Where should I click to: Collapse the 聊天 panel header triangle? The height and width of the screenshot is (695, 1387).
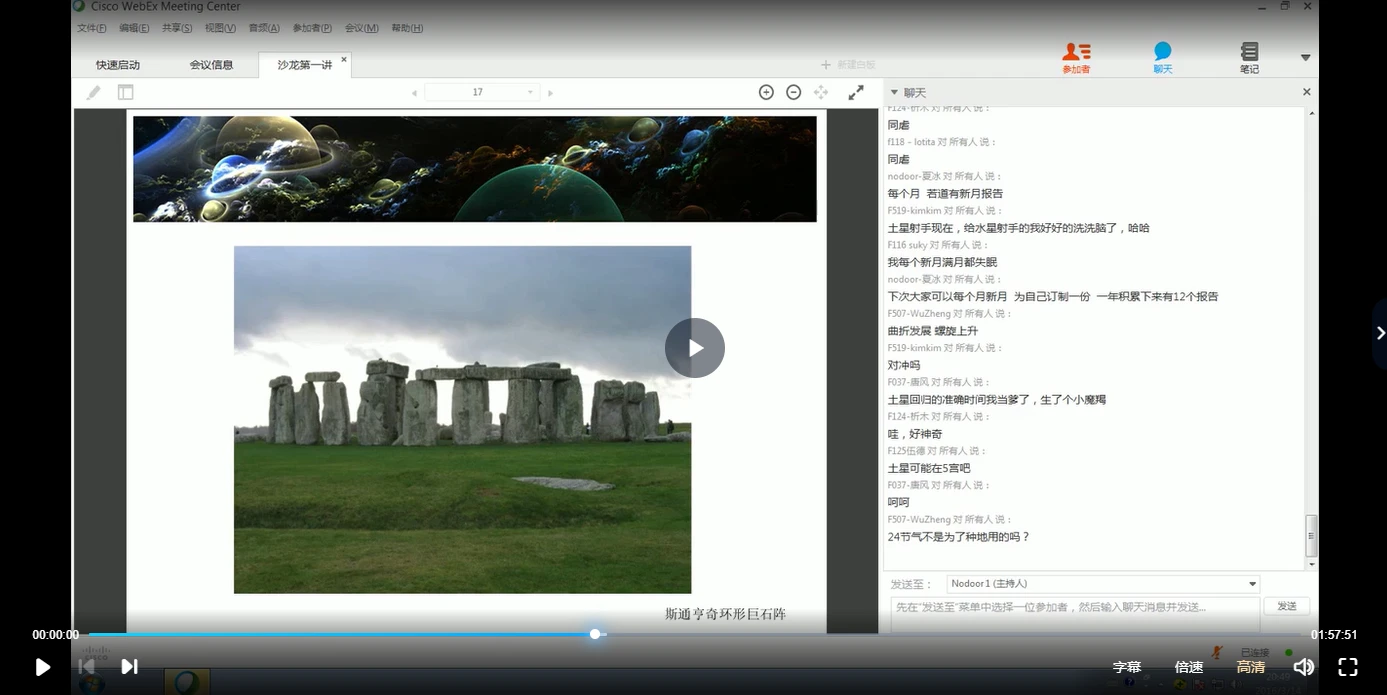894,92
